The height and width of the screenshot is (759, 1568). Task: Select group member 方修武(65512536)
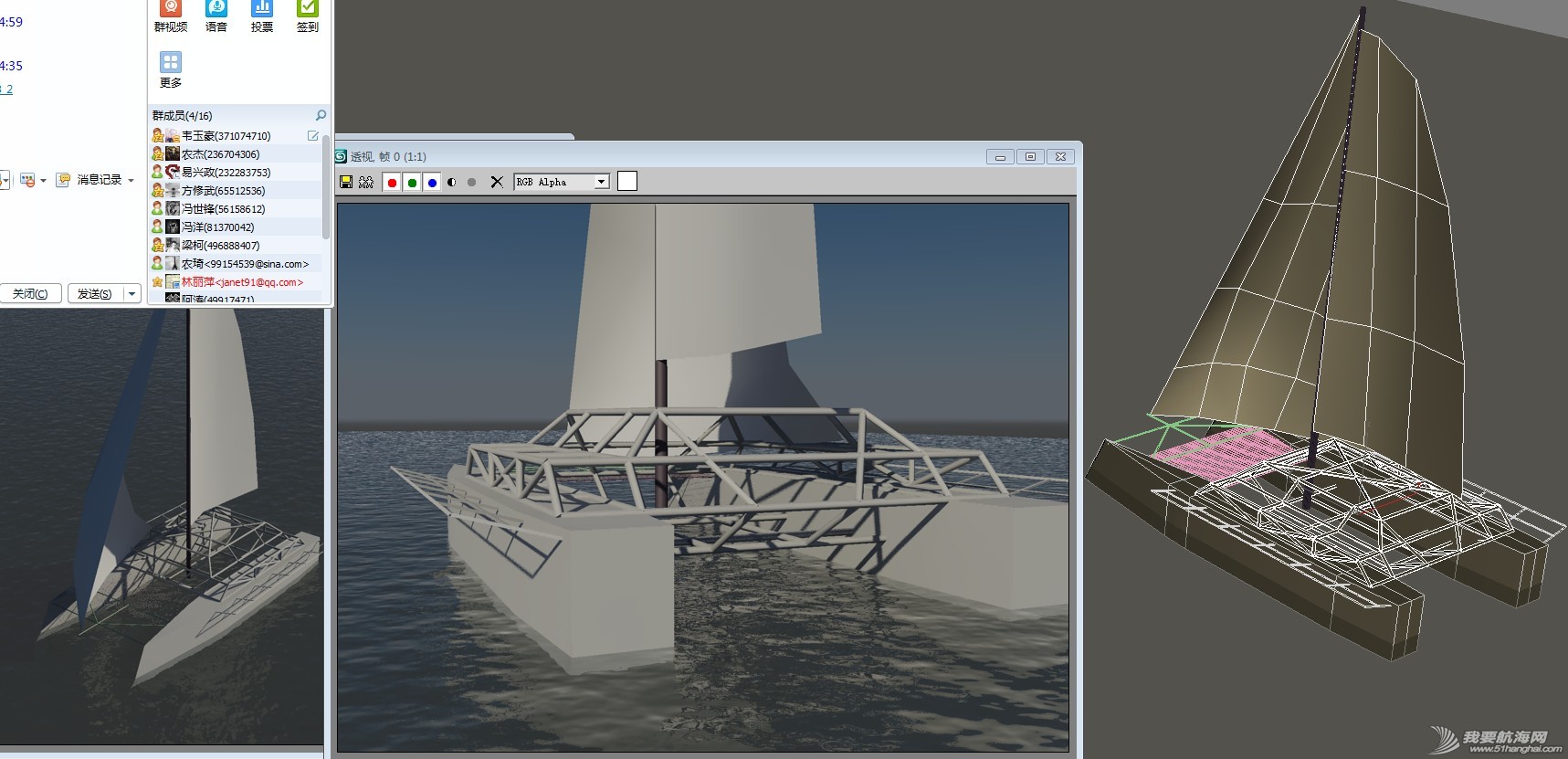point(236,191)
